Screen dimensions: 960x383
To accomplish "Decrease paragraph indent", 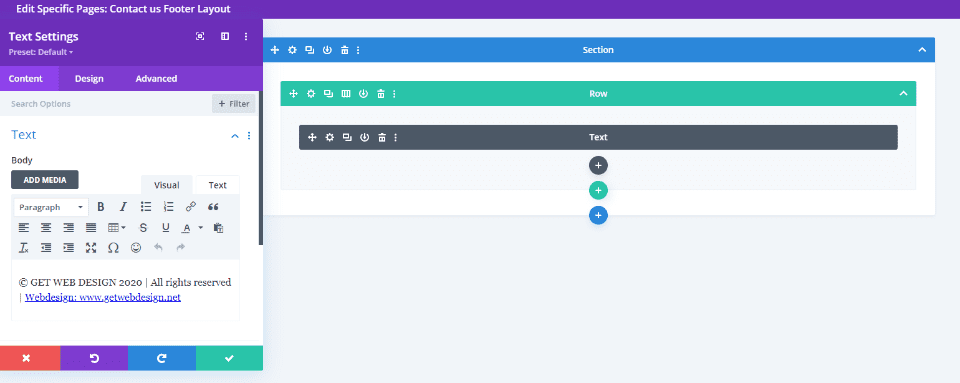I will [x=46, y=248].
